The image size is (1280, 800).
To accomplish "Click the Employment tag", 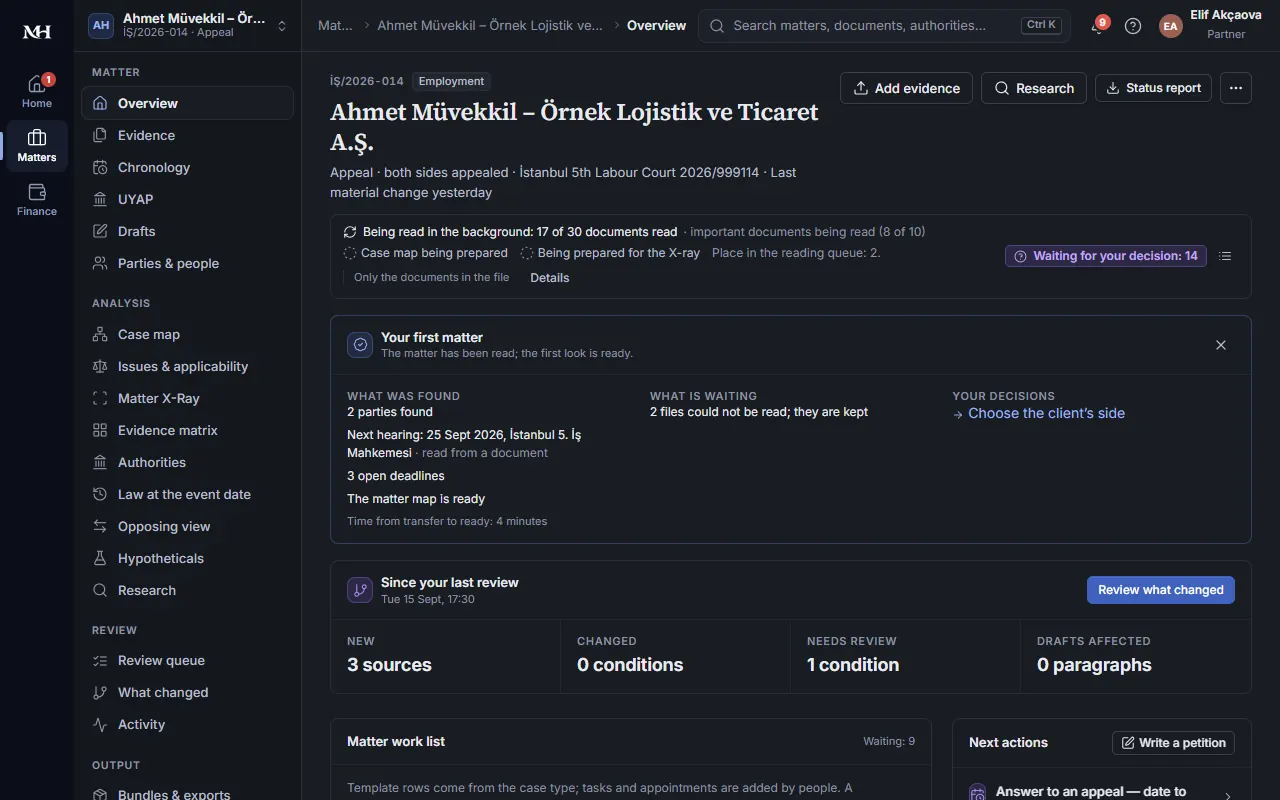I will pos(451,82).
